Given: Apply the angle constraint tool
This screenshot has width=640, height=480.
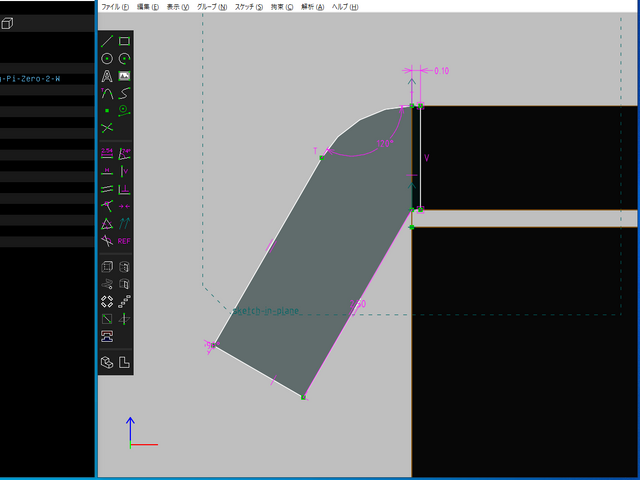Looking at the screenshot, I should pyautogui.click(x=124, y=154).
